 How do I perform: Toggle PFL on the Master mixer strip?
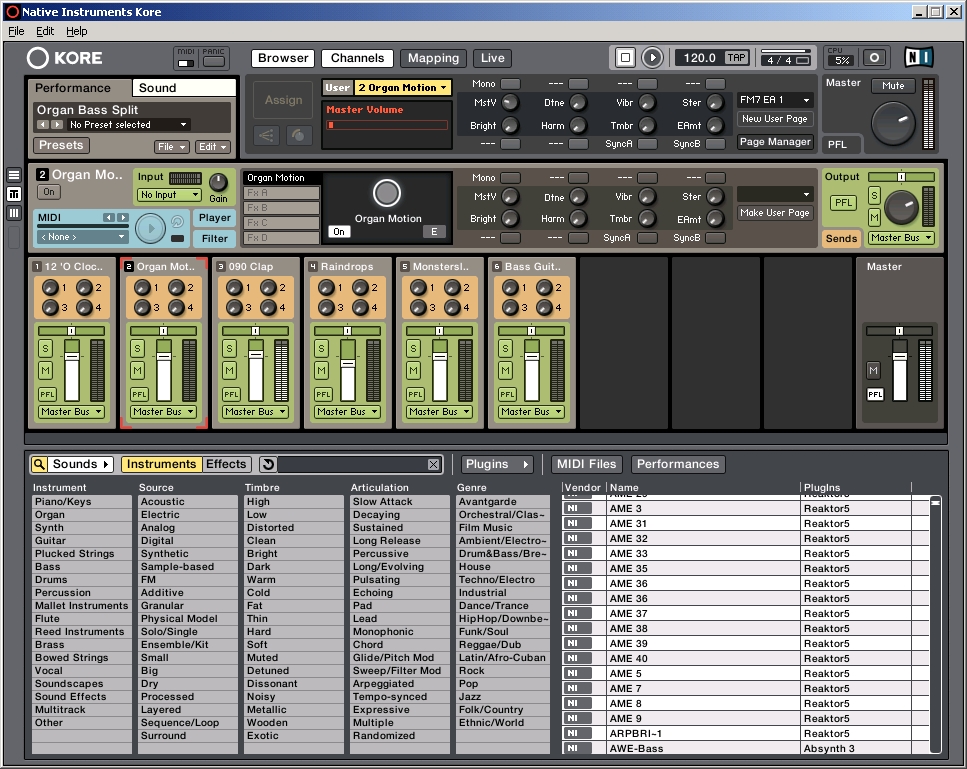[875, 394]
